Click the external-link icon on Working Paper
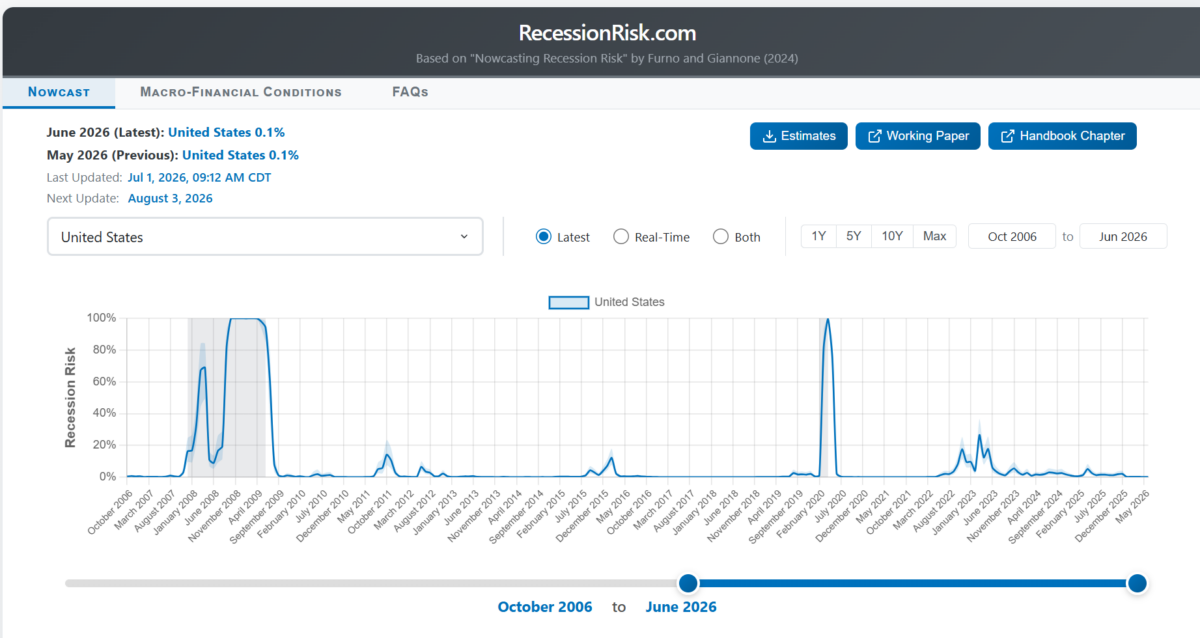This screenshot has width=1200, height=638. coord(875,136)
